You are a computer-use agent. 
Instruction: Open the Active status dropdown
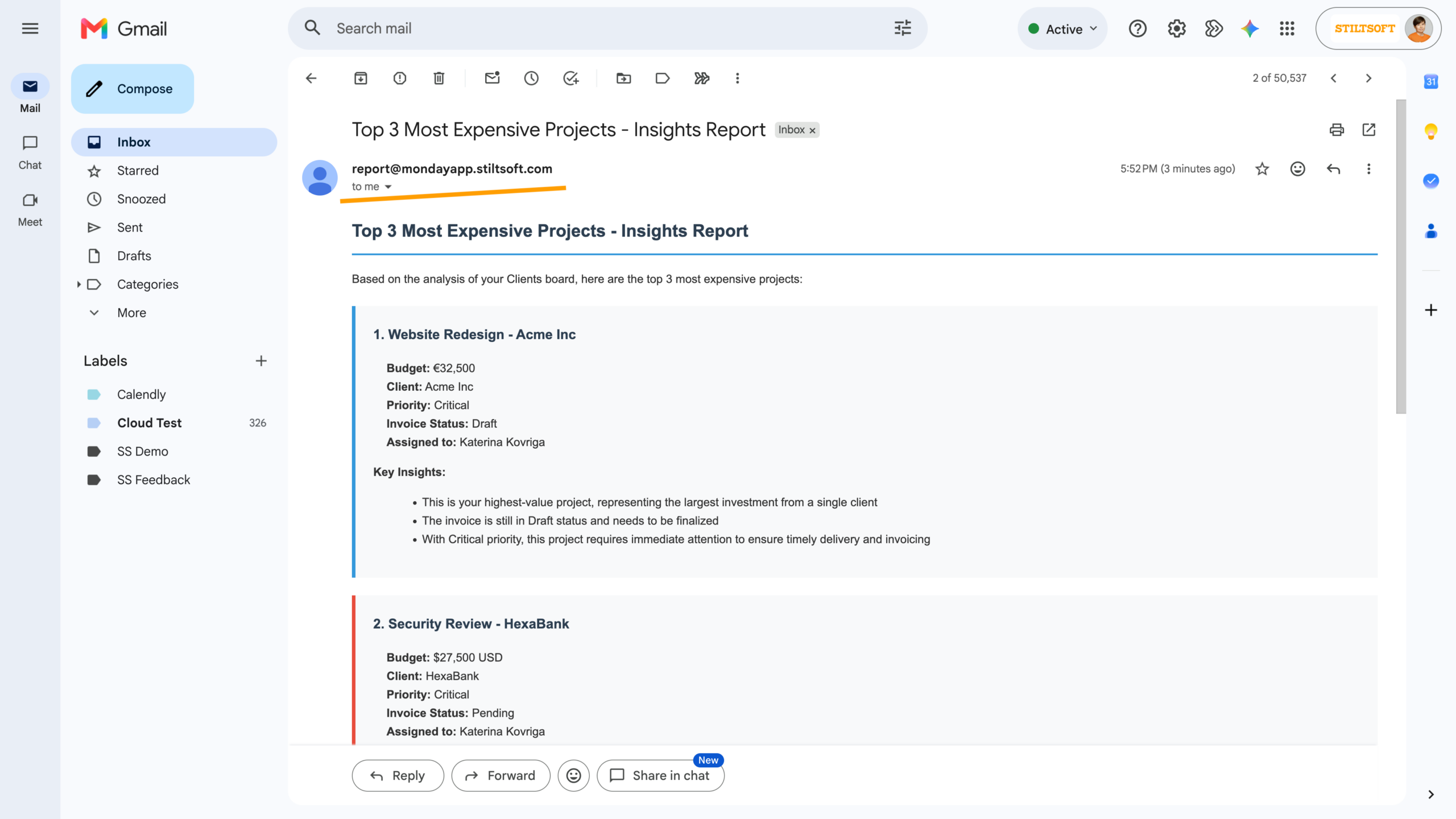coord(1062,28)
